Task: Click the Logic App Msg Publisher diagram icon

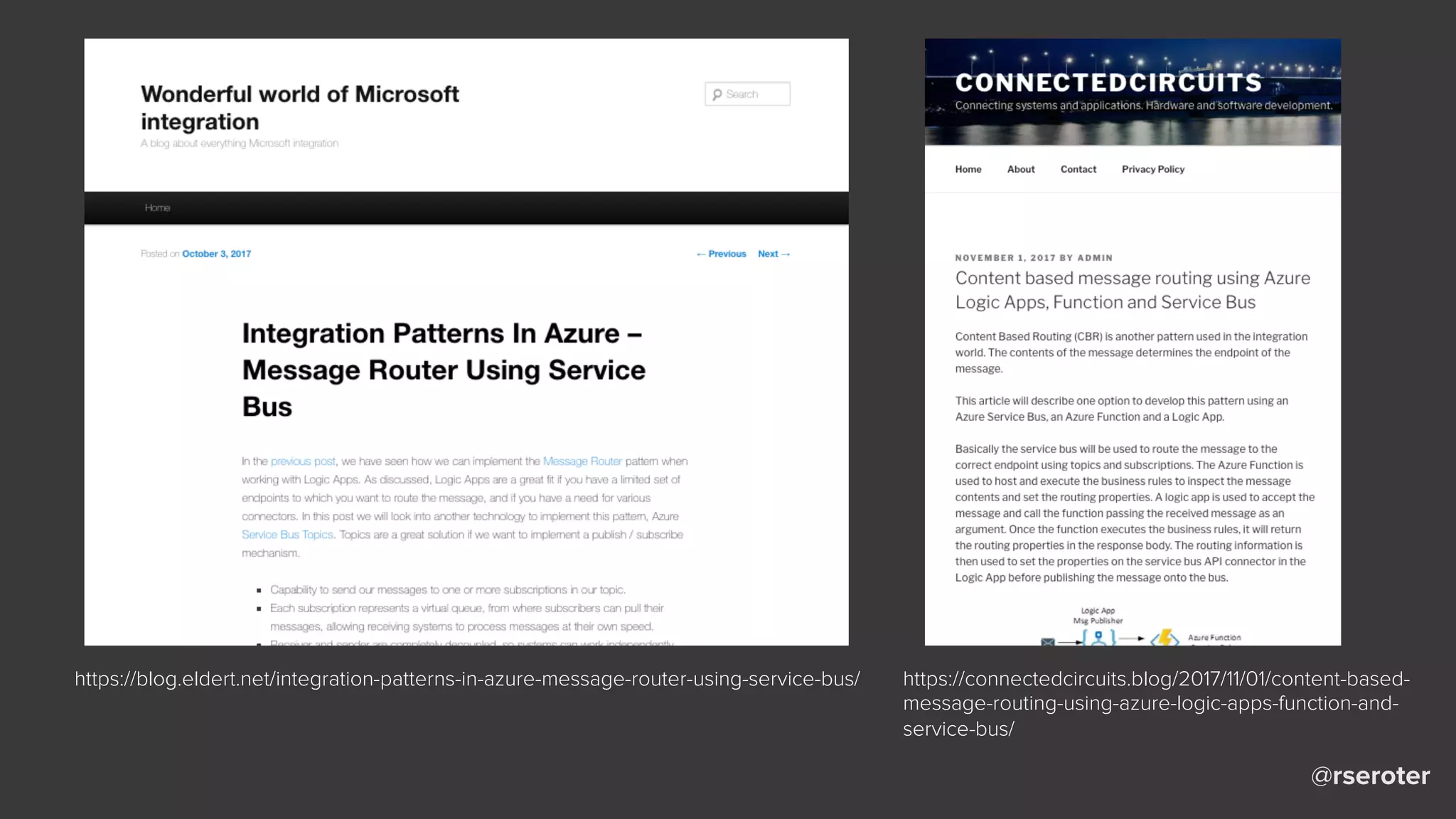Action: click(1098, 637)
